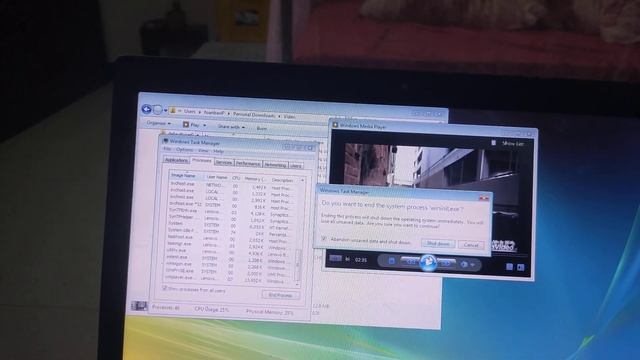Click the Switch to Library icon
Screen dimensions: 640x360
click(x=520, y=267)
